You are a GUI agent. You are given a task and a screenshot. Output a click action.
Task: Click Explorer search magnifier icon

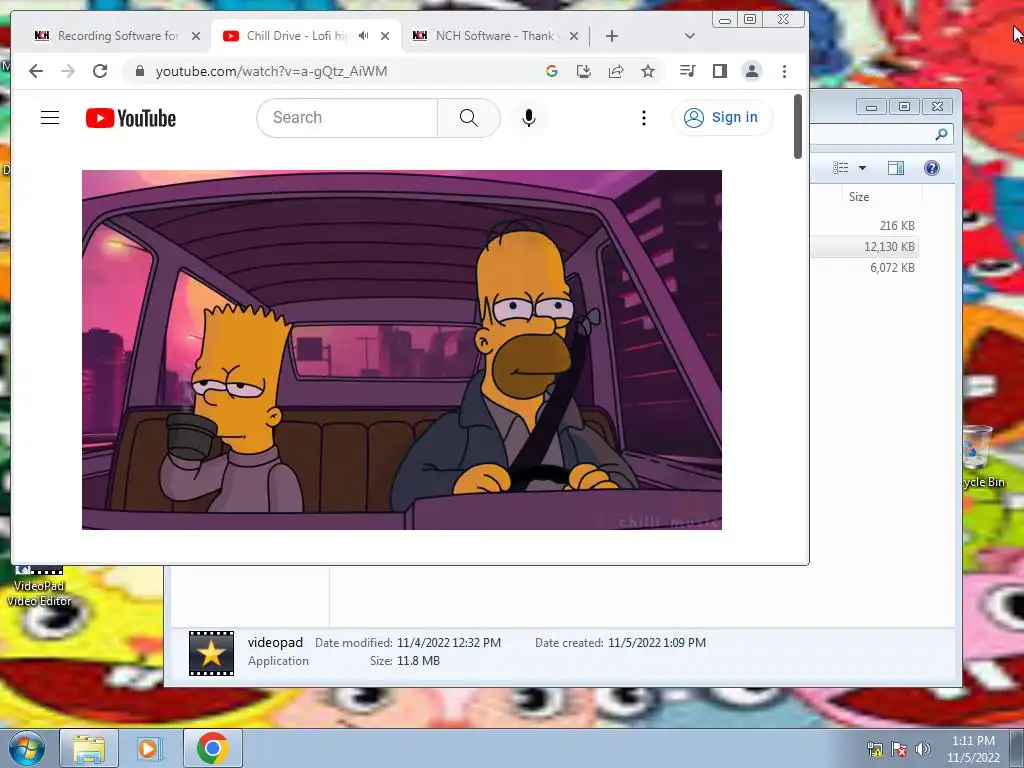click(941, 134)
